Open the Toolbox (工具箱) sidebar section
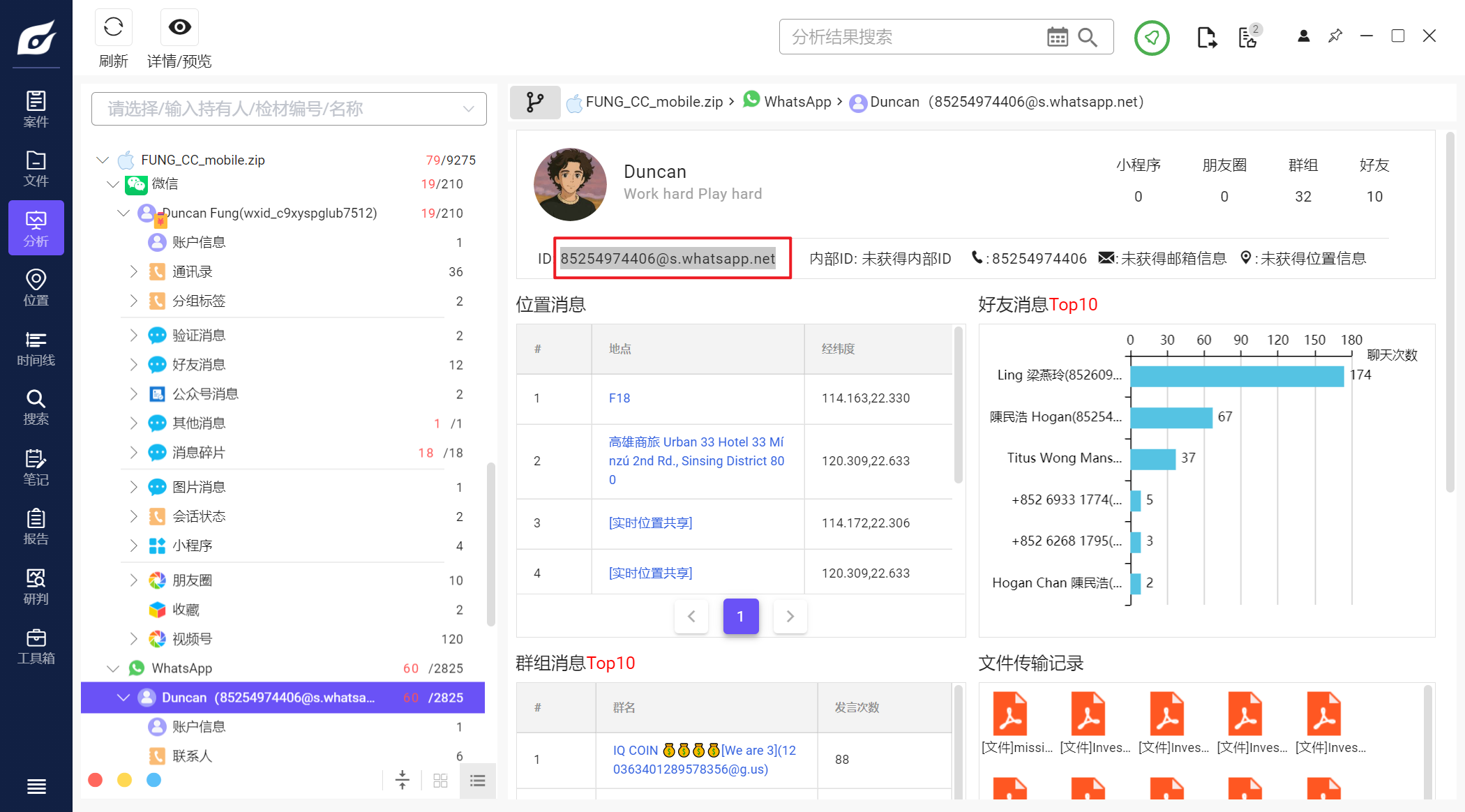The width and height of the screenshot is (1465, 812). pos(36,647)
